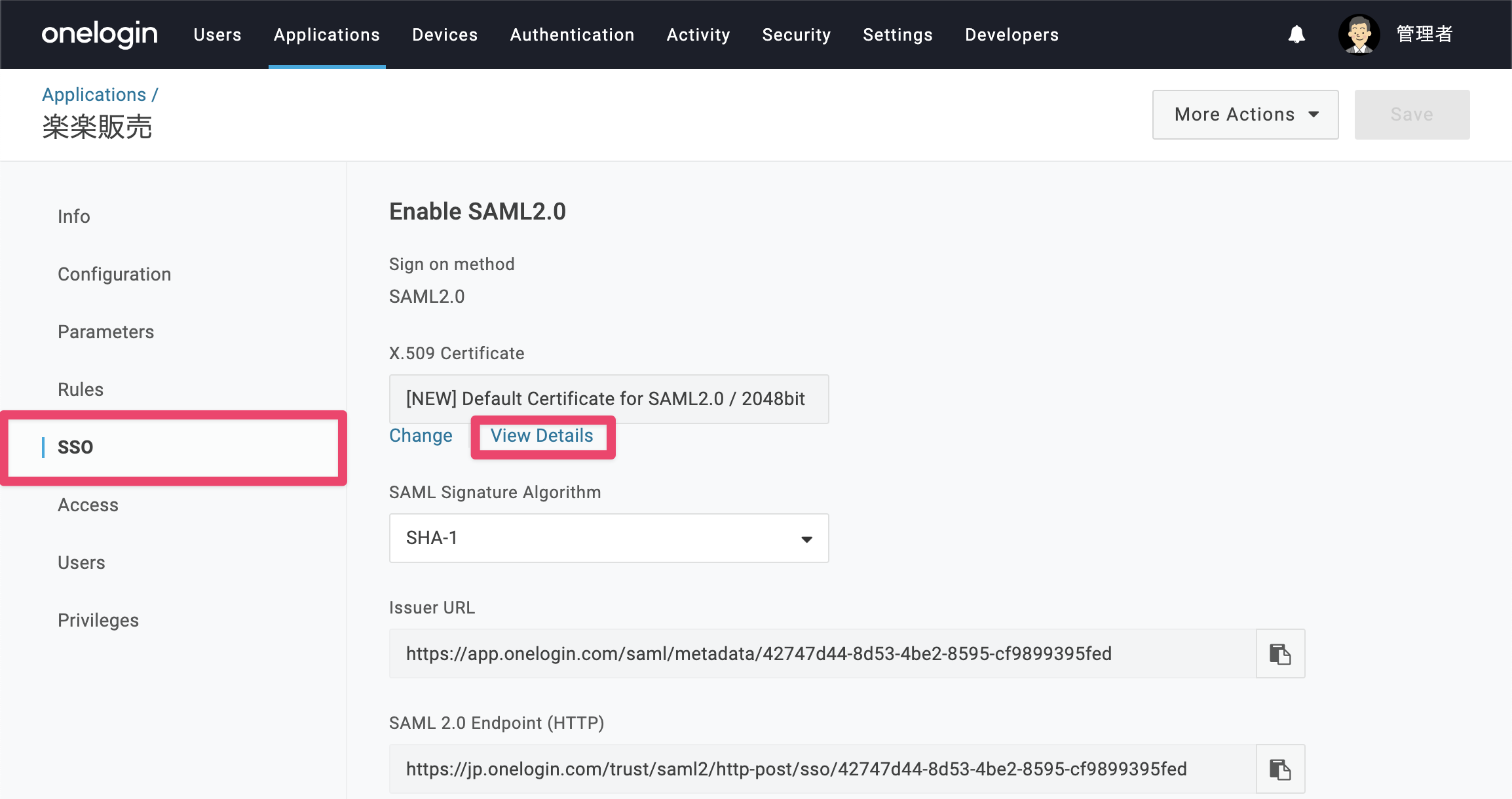This screenshot has height=799, width=1512.
Task: Open the Settings top menu
Action: click(x=898, y=35)
